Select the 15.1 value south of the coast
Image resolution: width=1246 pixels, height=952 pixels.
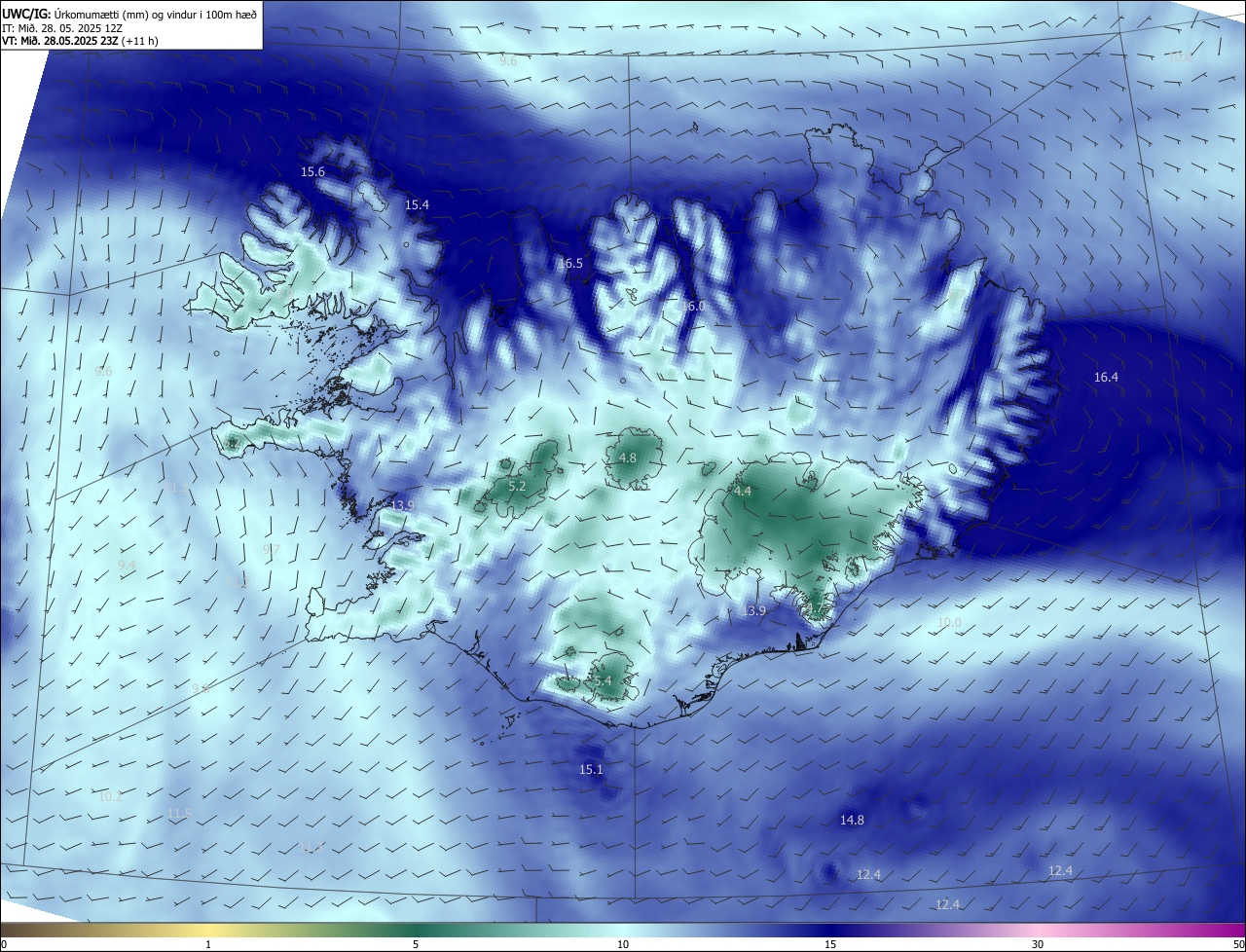pos(592,769)
